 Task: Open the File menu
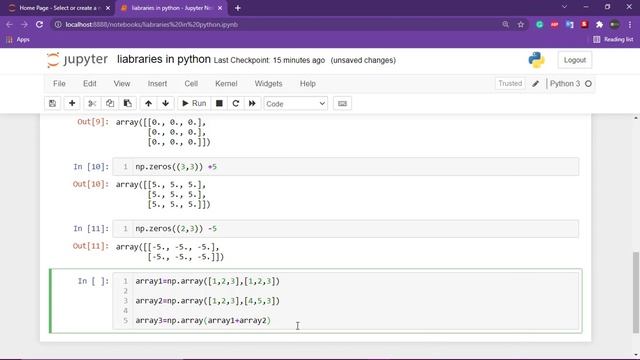tap(59, 84)
